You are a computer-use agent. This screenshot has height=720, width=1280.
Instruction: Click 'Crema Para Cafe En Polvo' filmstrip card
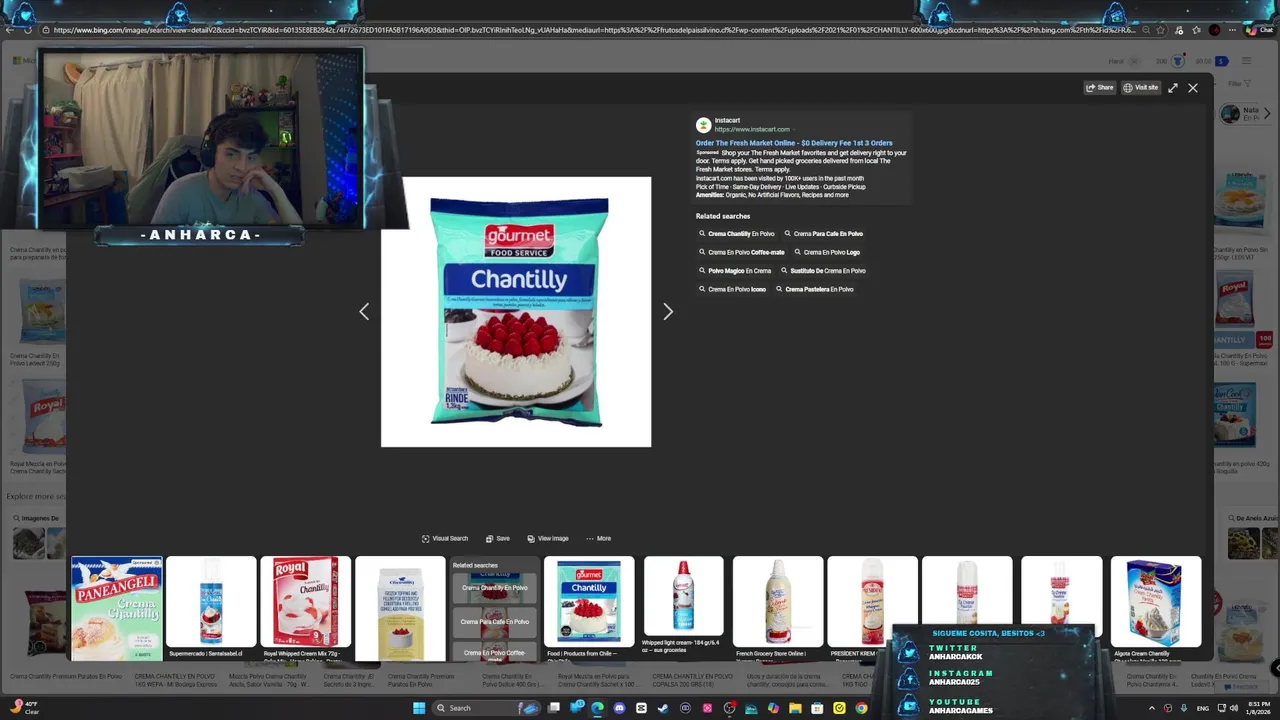point(494,622)
